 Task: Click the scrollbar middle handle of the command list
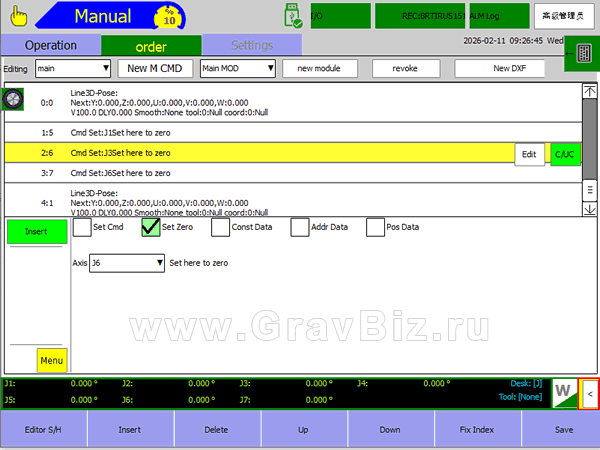coord(589,189)
